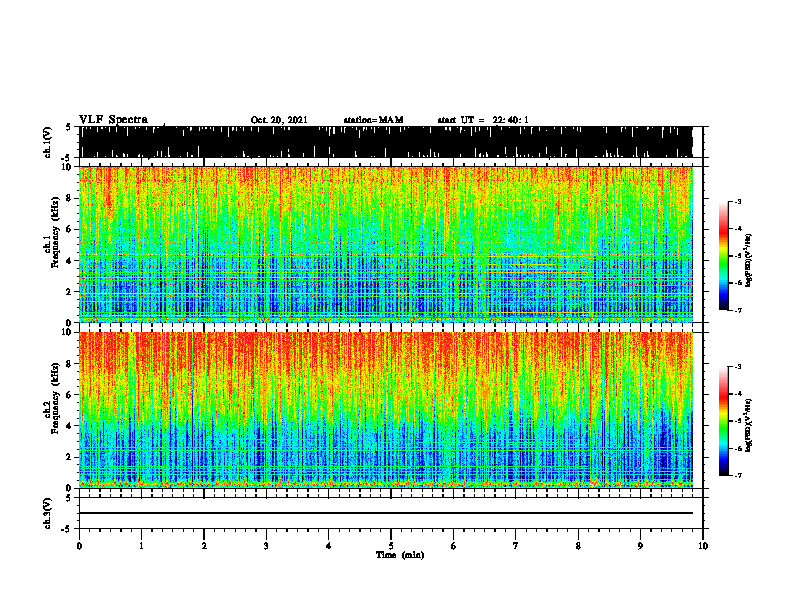Click the "9" tick on the time axis

(x=640, y=546)
